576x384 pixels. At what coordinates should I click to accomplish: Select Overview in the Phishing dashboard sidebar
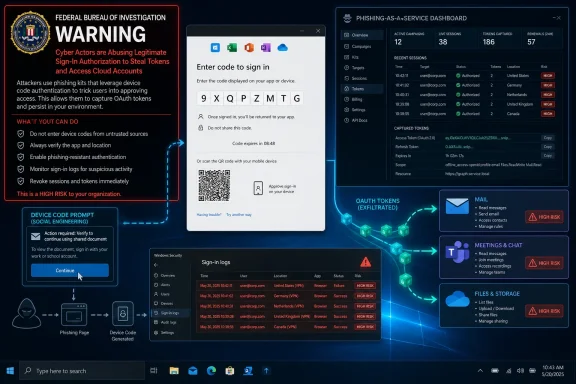pos(362,35)
